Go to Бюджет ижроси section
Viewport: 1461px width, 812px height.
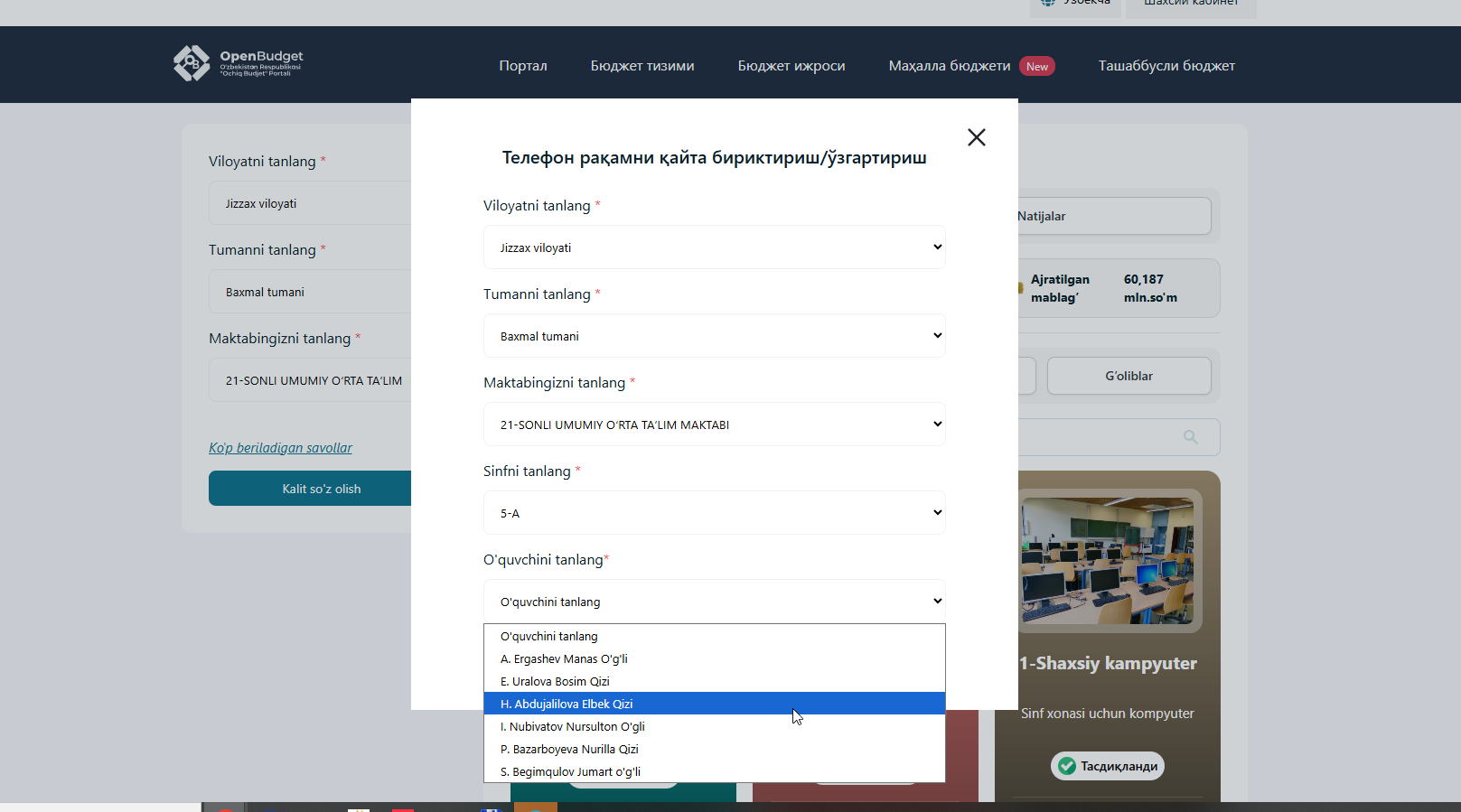[791, 66]
